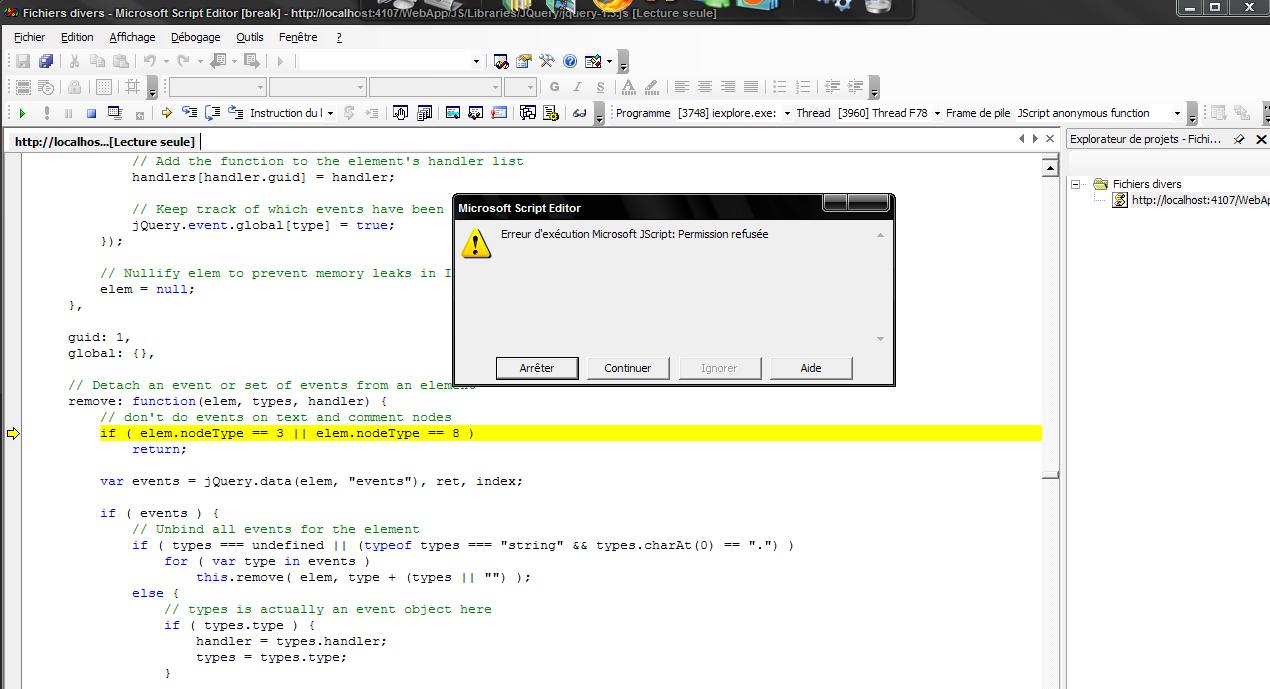Click the Save All icon
Viewport: 1270px width, 689px height.
tap(45, 61)
